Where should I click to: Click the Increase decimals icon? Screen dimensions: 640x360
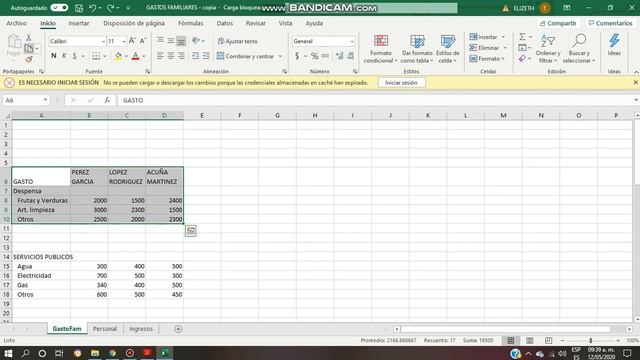click(339, 56)
